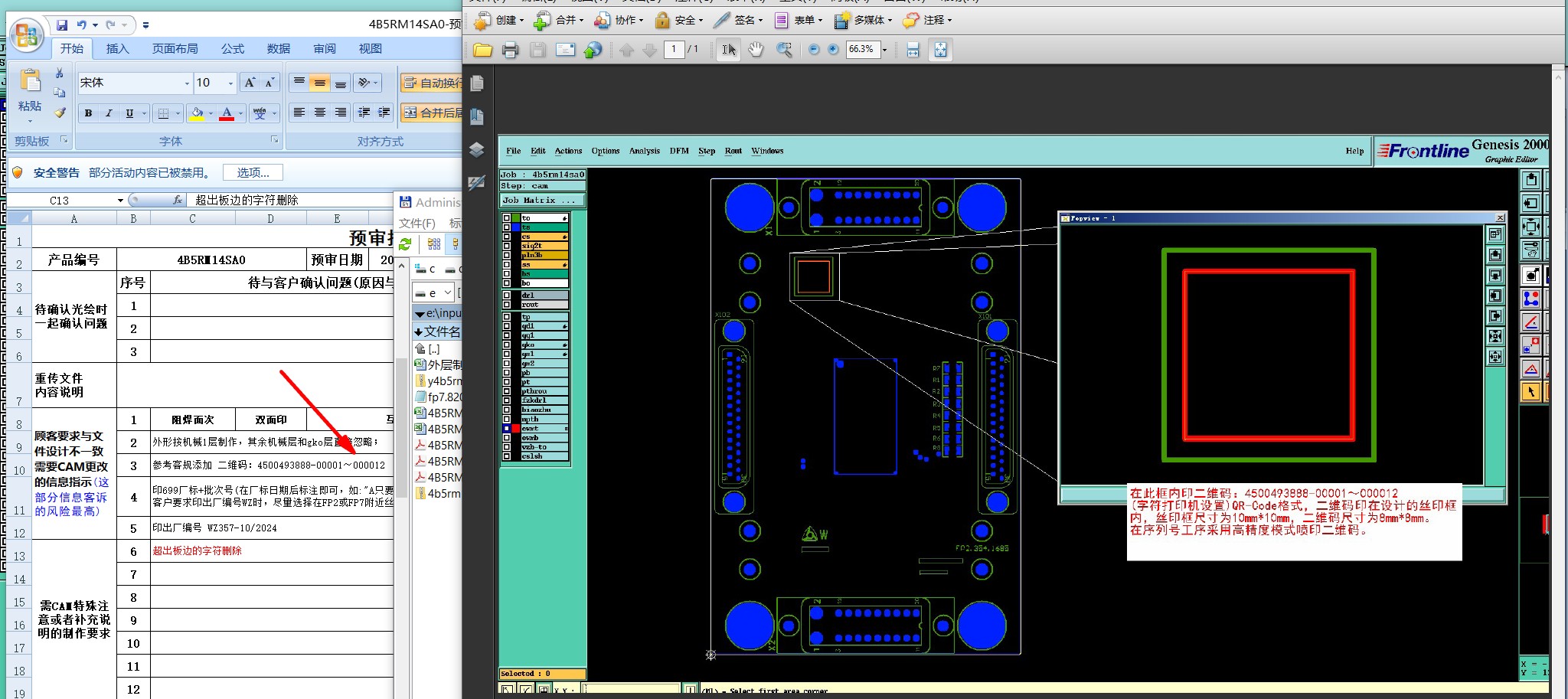1568x699 pixels.
Task: Click the marquee zoom magnifier tool
Action: 784,50
